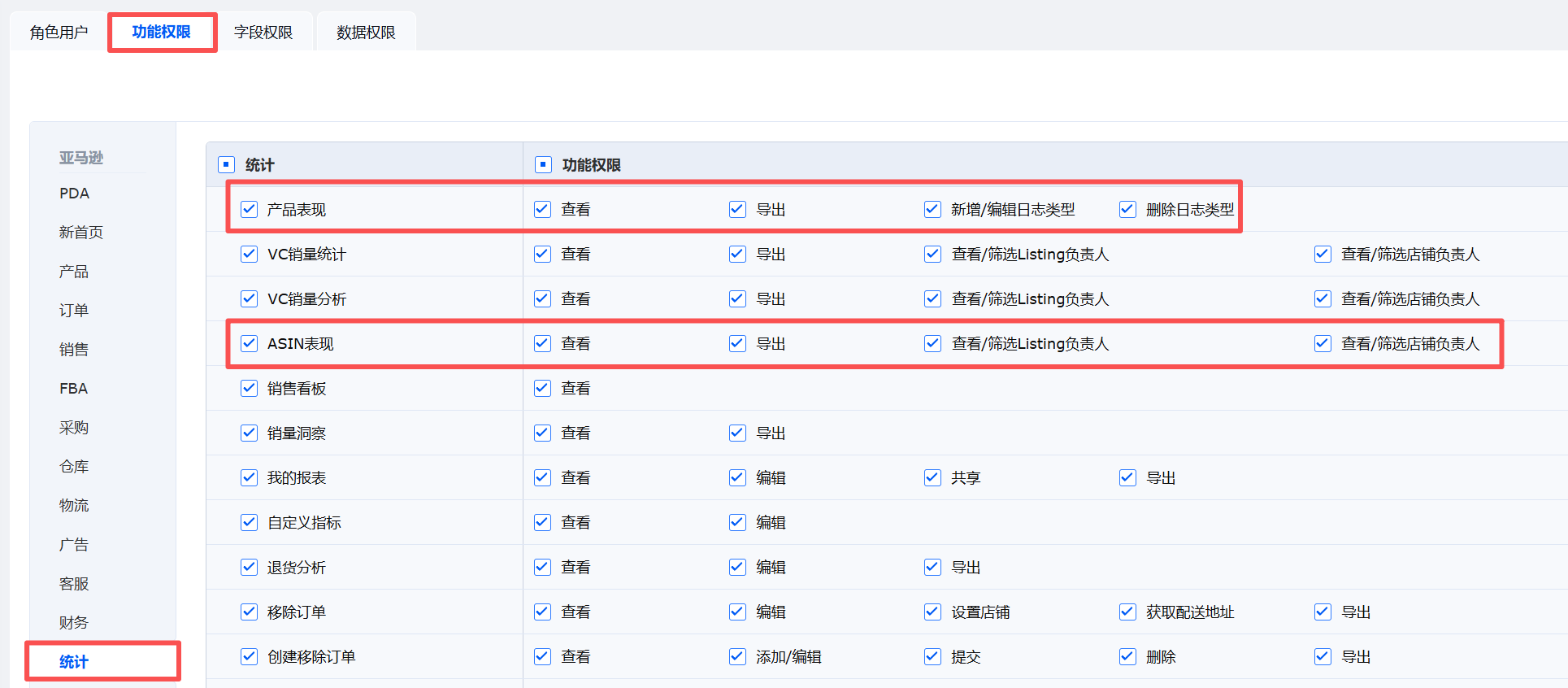1568x688 pixels.
Task: Open the 字段权限 tab
Action: (263, 33)
